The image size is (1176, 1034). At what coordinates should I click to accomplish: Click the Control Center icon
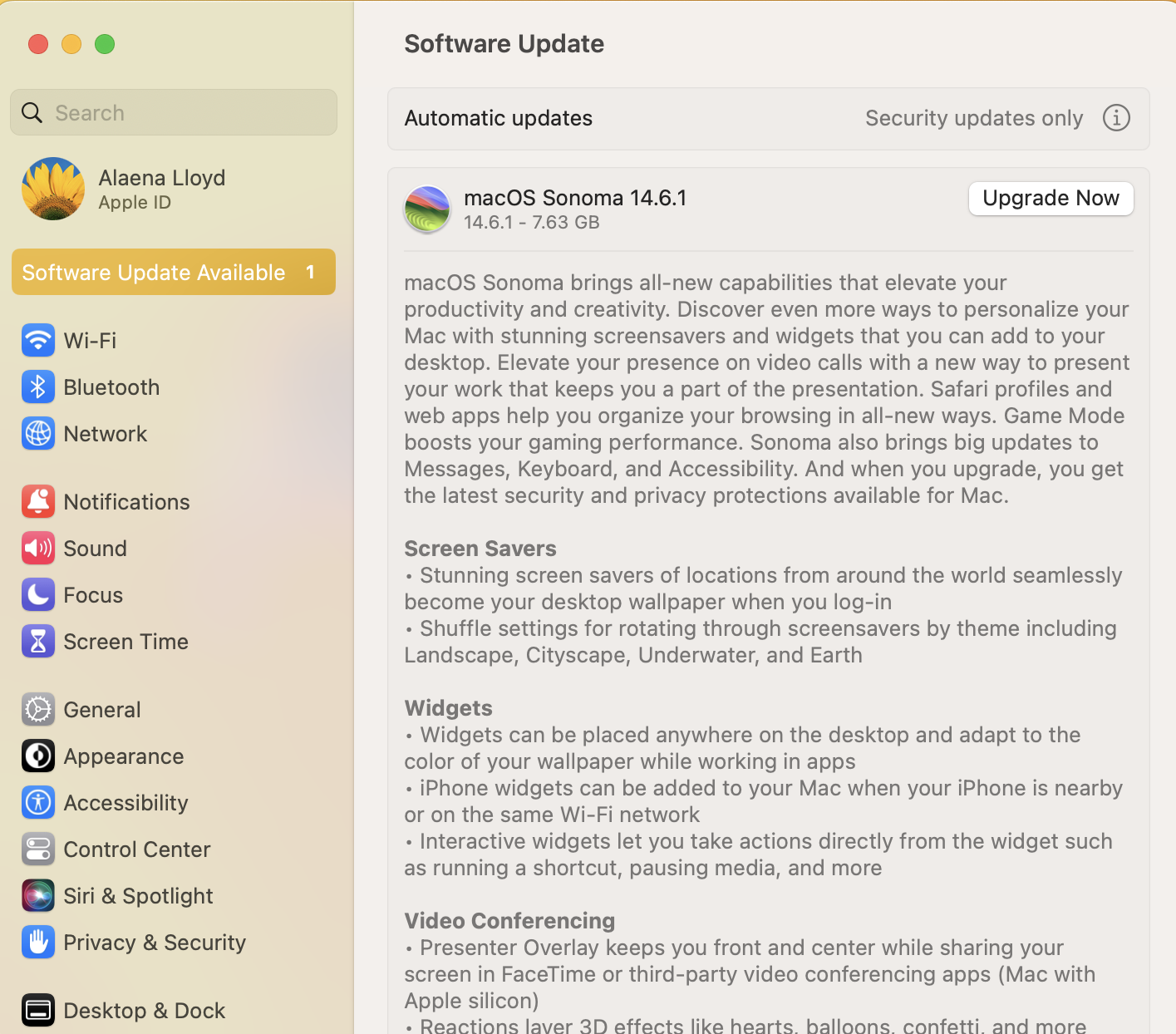pyautogui.click(x=38, y=849)
